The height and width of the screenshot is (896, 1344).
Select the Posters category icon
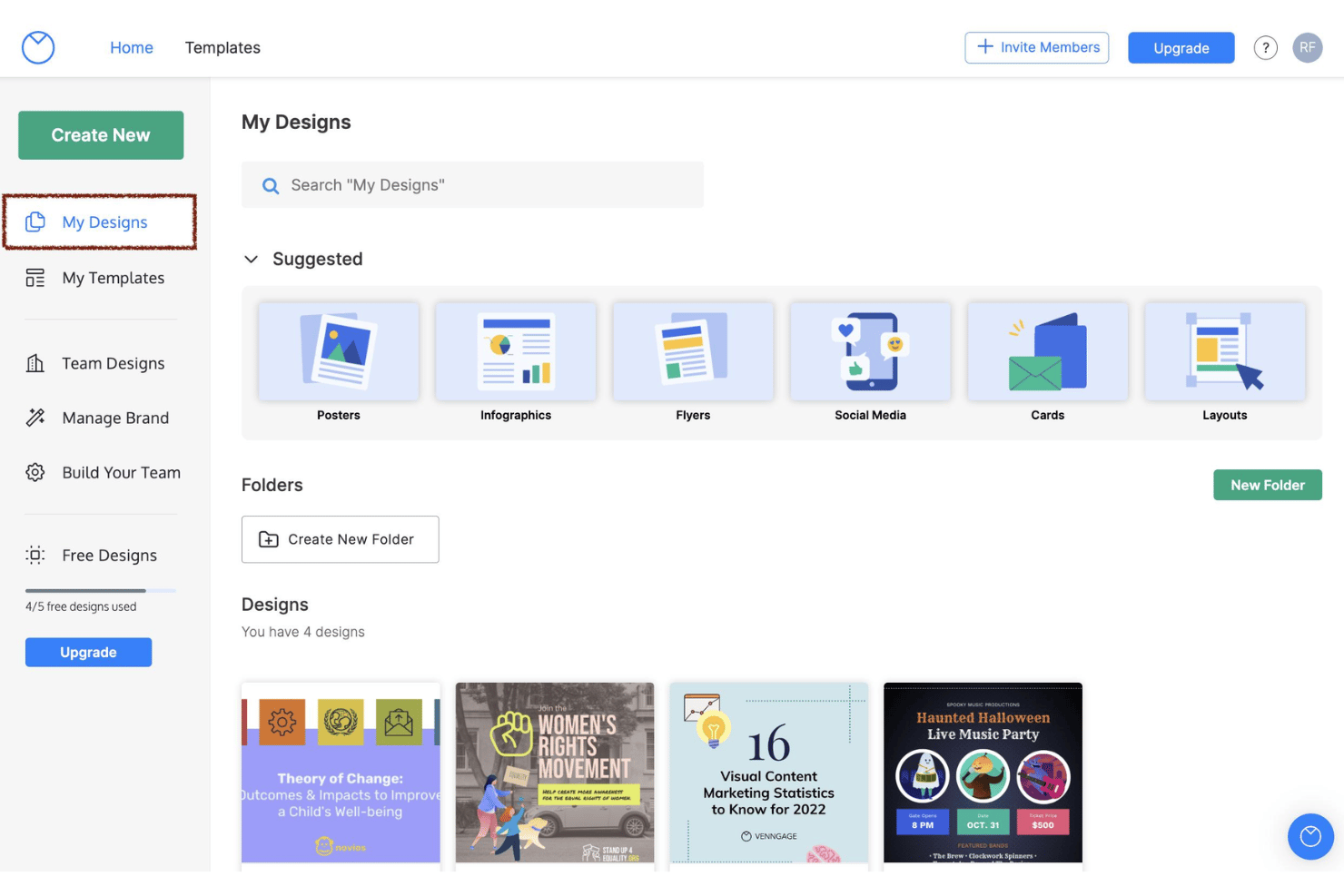[339, 351]
